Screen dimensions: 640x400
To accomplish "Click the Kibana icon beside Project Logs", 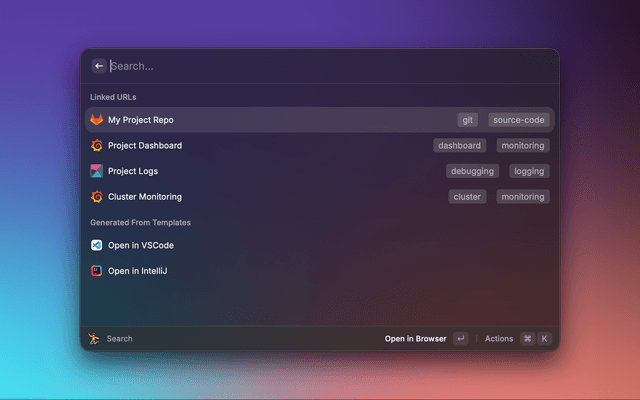I will pos(97,171).
